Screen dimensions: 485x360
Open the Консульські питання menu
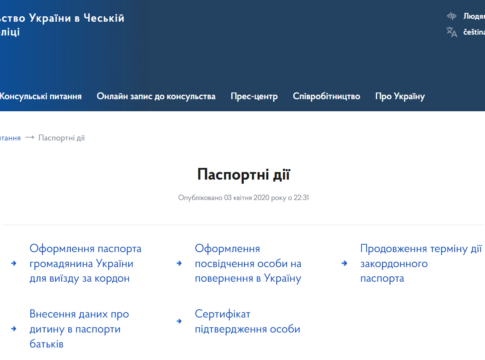(x=40, y=96)
